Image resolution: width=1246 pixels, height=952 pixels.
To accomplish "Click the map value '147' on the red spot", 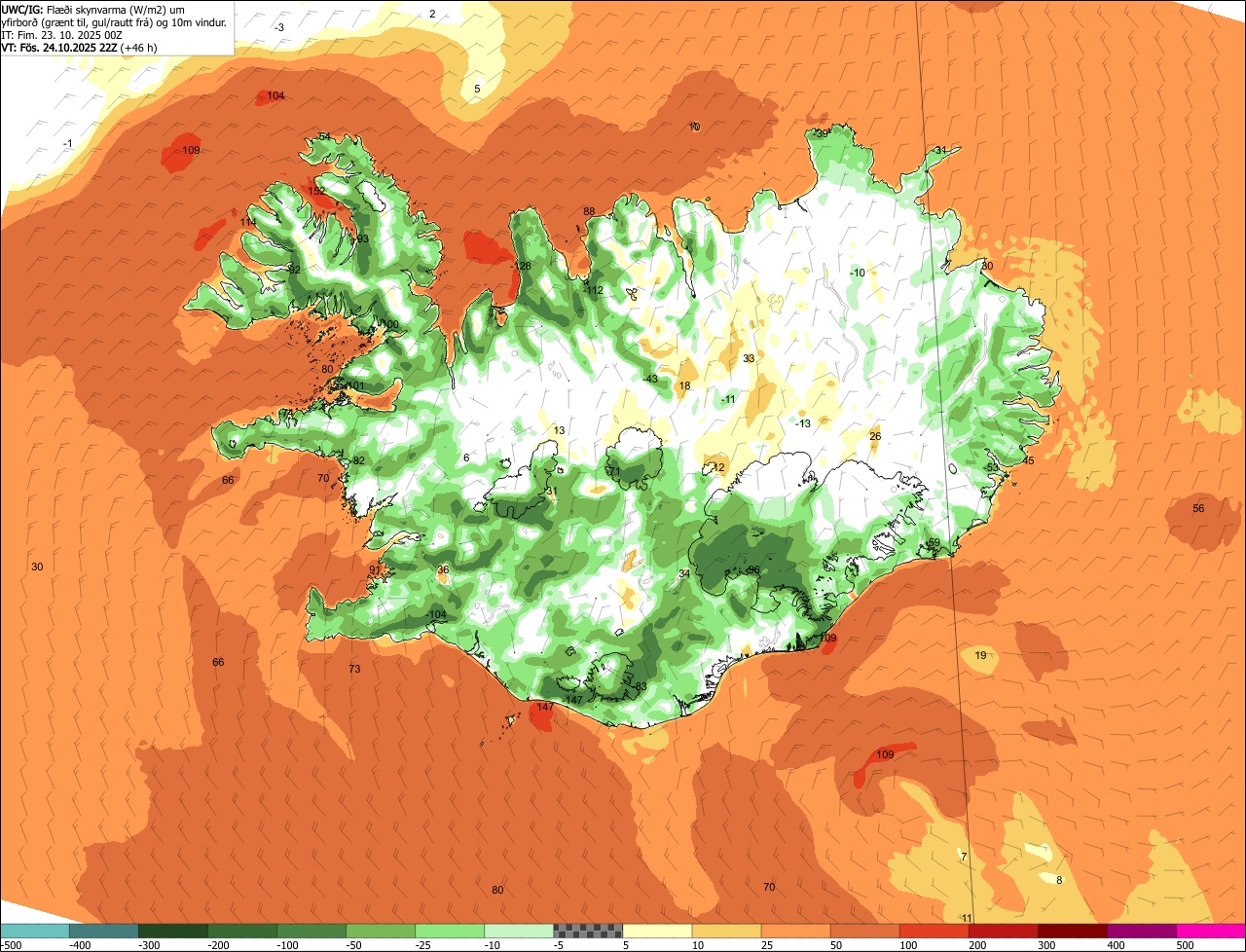I will click(545, 708).
